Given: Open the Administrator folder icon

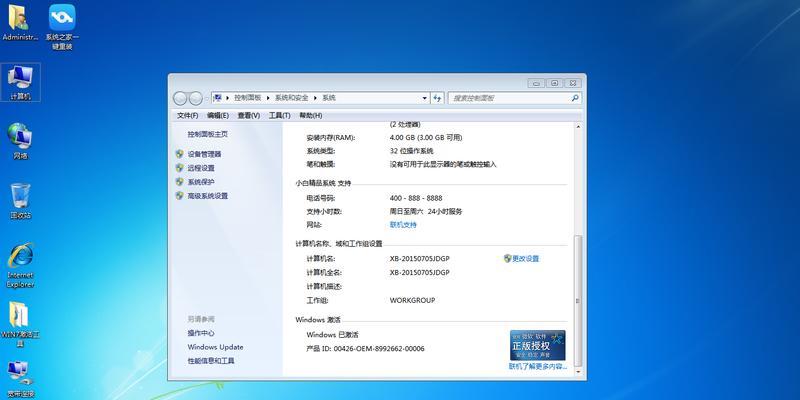Looking at the screenshot, I should (x=20, y=18).
